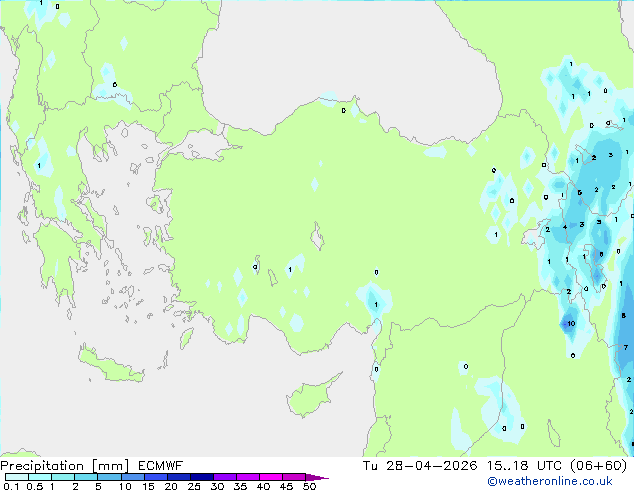
Task: Click the '40' legend tick label
Action: point(263,486)
